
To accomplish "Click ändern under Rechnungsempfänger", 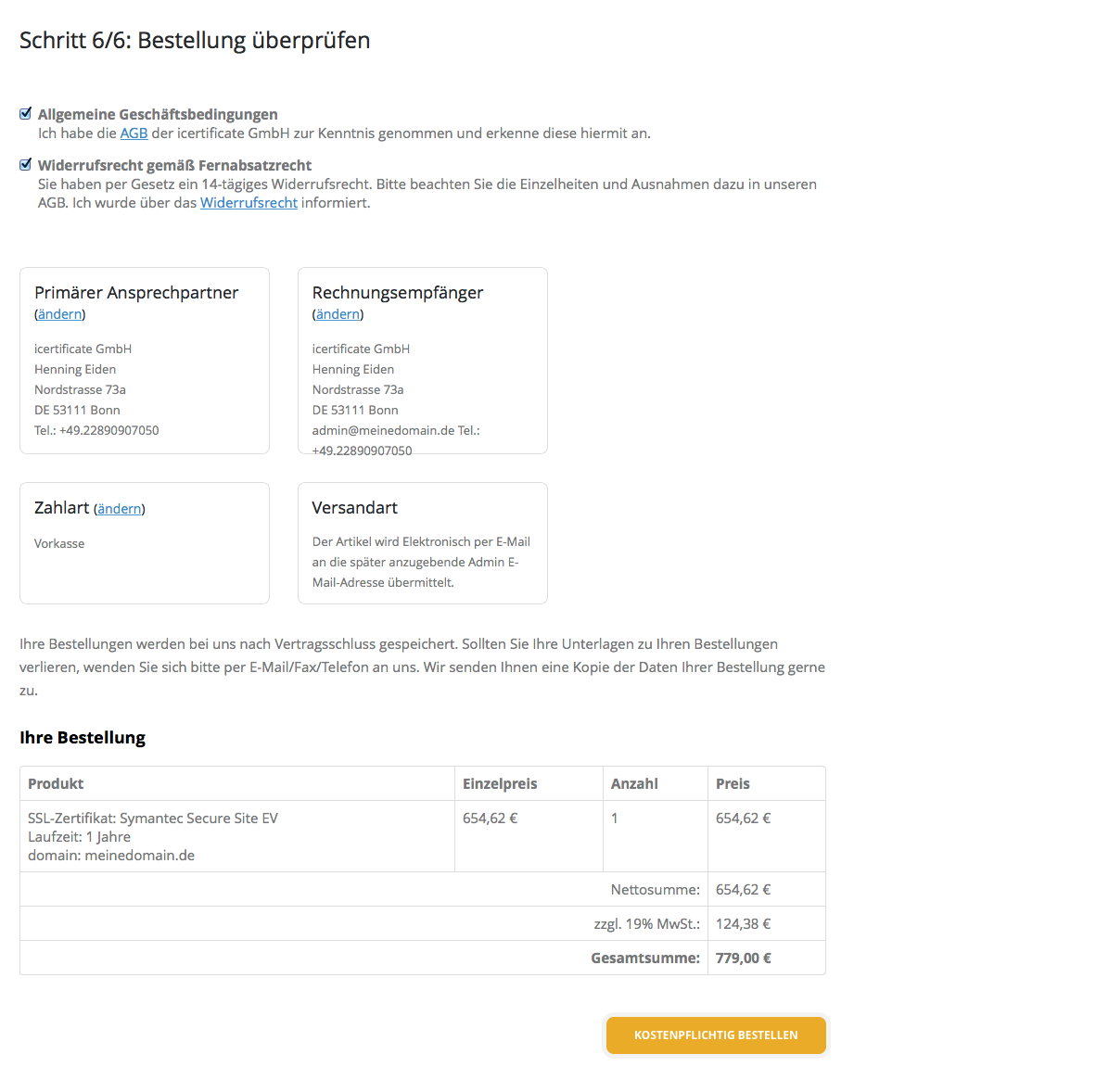I will [338, 314].
